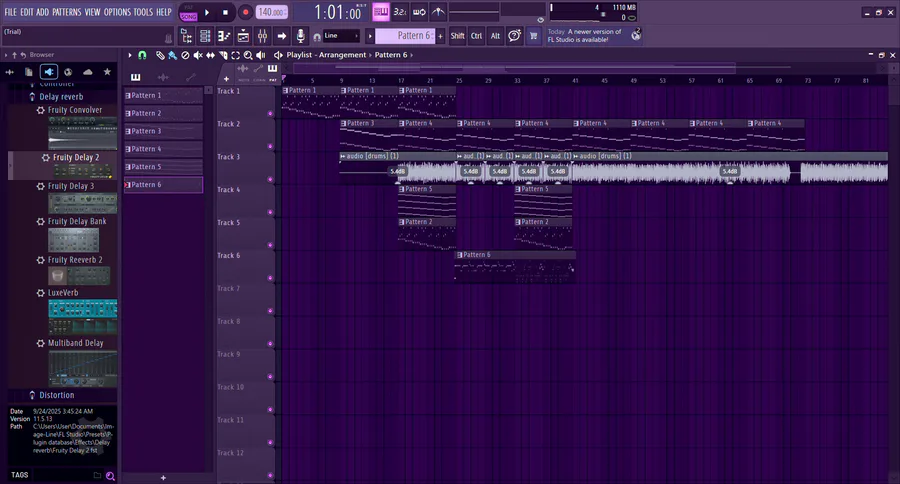Click the tempo 140.000 field

[271, 12]
